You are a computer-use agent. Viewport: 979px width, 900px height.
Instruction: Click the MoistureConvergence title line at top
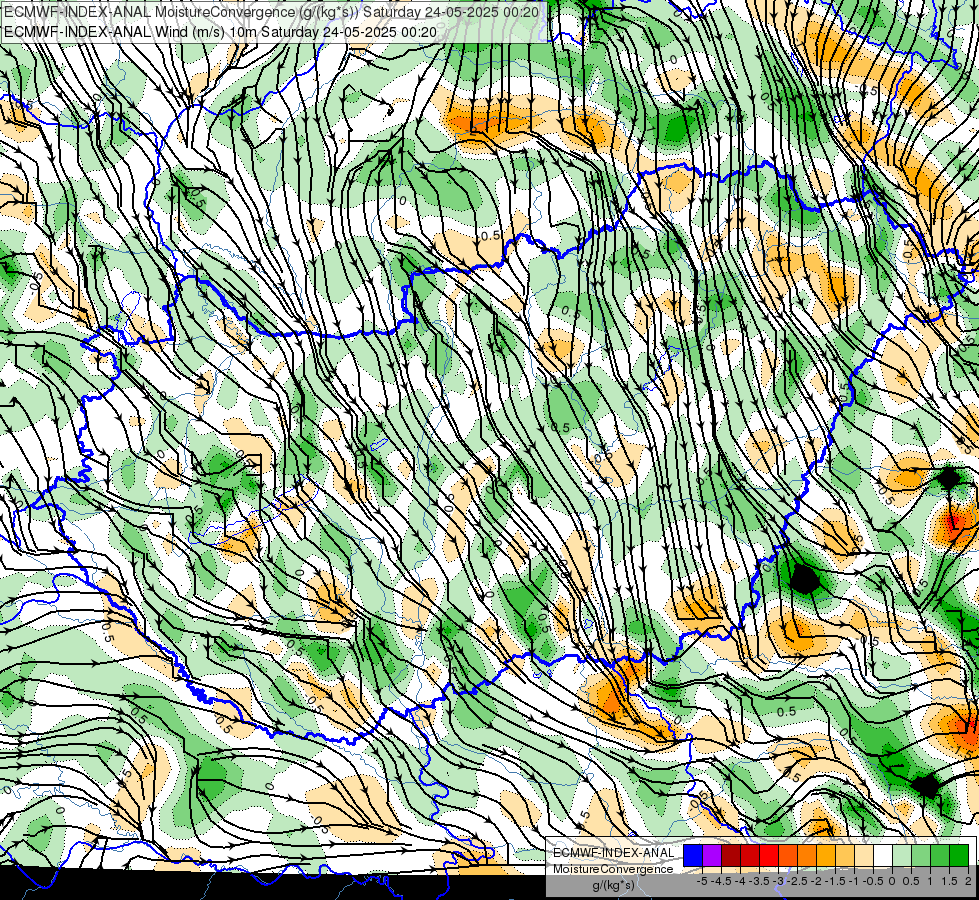click(x=272, y=11)
